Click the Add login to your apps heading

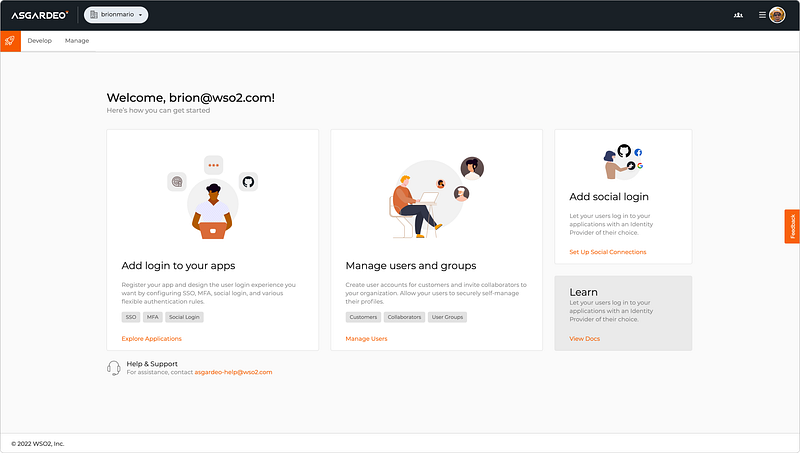click(179, 266)
